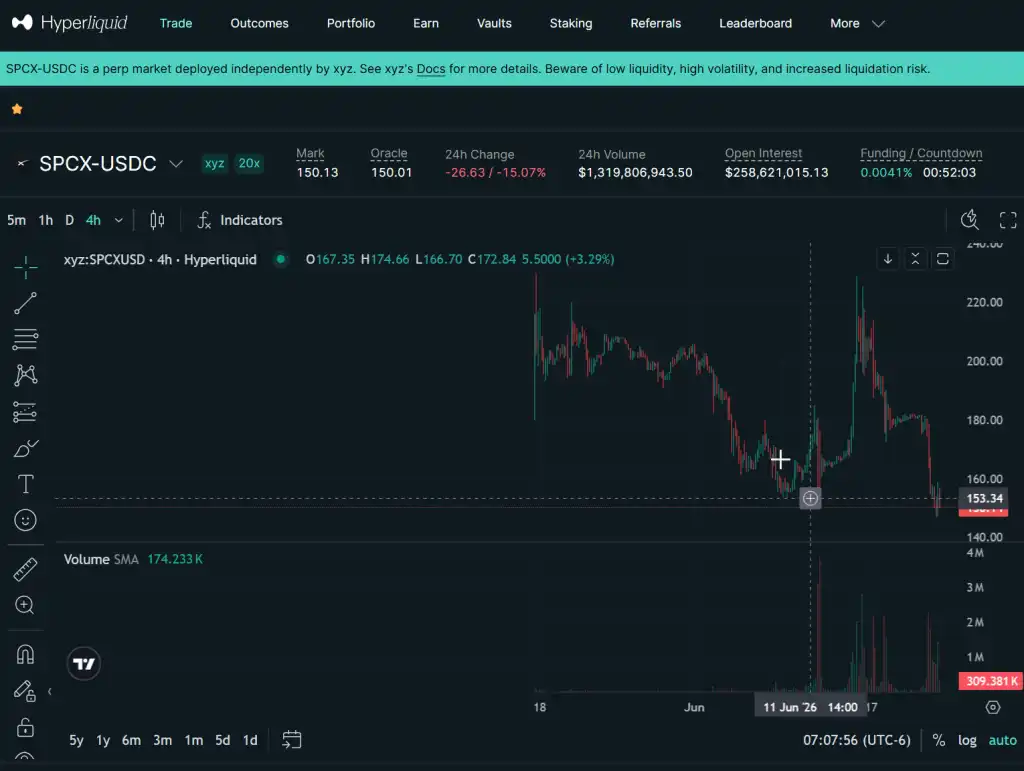
Task: Select the pattern drawing tool
Action: click(25, 375)
